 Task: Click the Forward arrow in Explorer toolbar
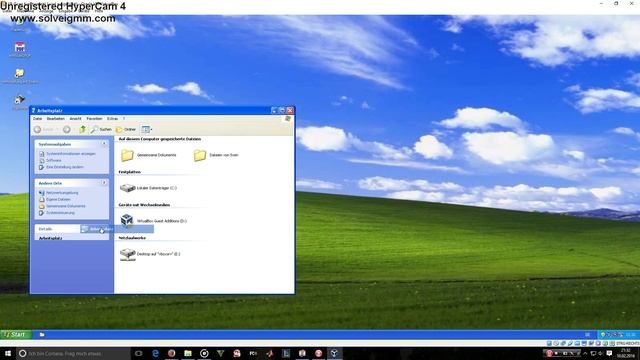pos(67,129)
